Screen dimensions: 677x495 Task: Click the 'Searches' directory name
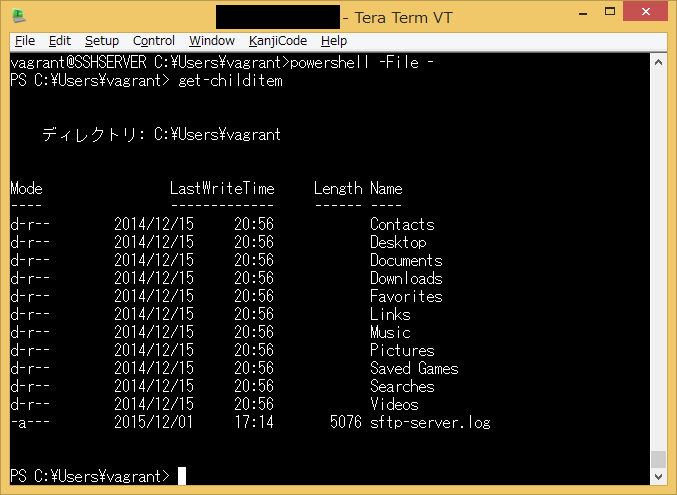pyautogui.click(x=402, y=387)
